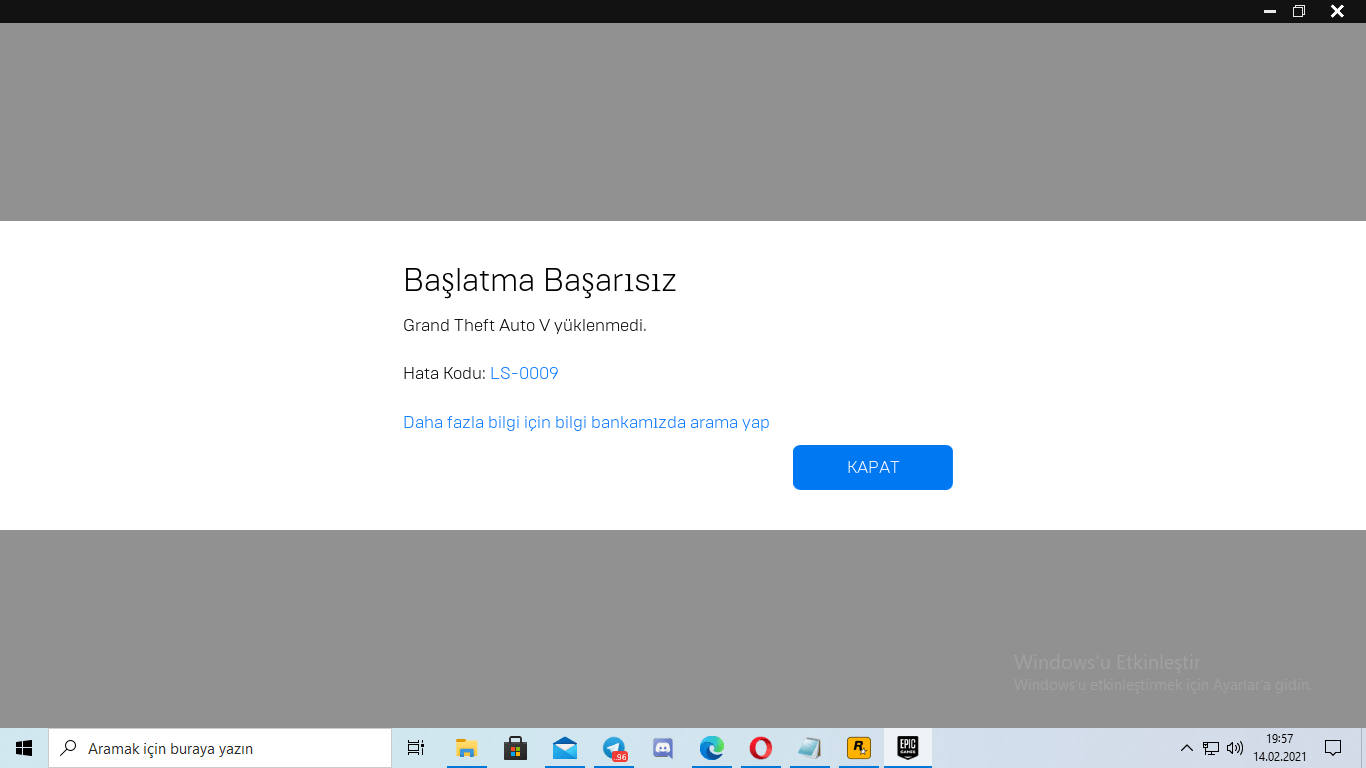Open the Action Center notifications icon

[x=1333, y=748]
